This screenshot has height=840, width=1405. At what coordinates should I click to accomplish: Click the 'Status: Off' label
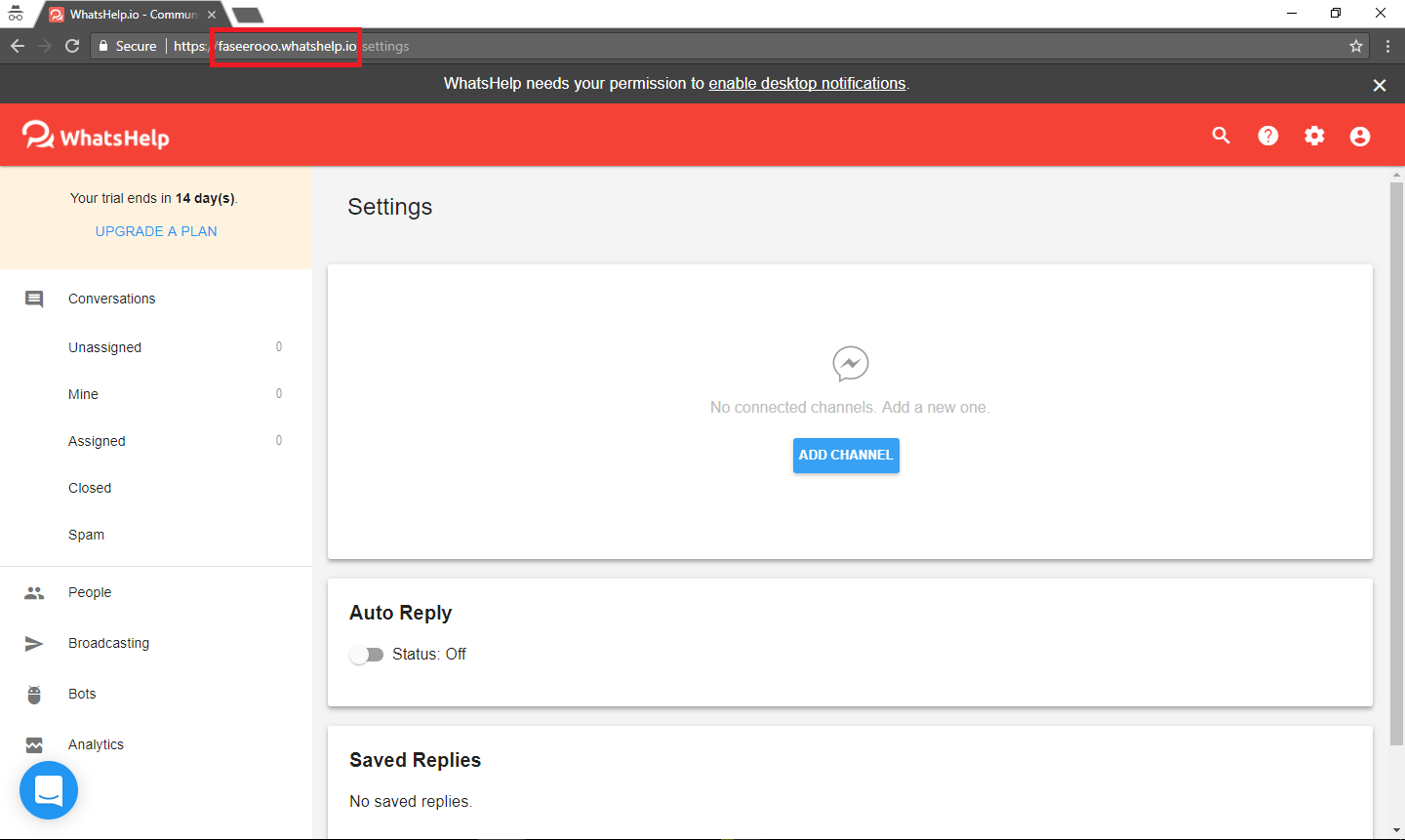[429, 655]
